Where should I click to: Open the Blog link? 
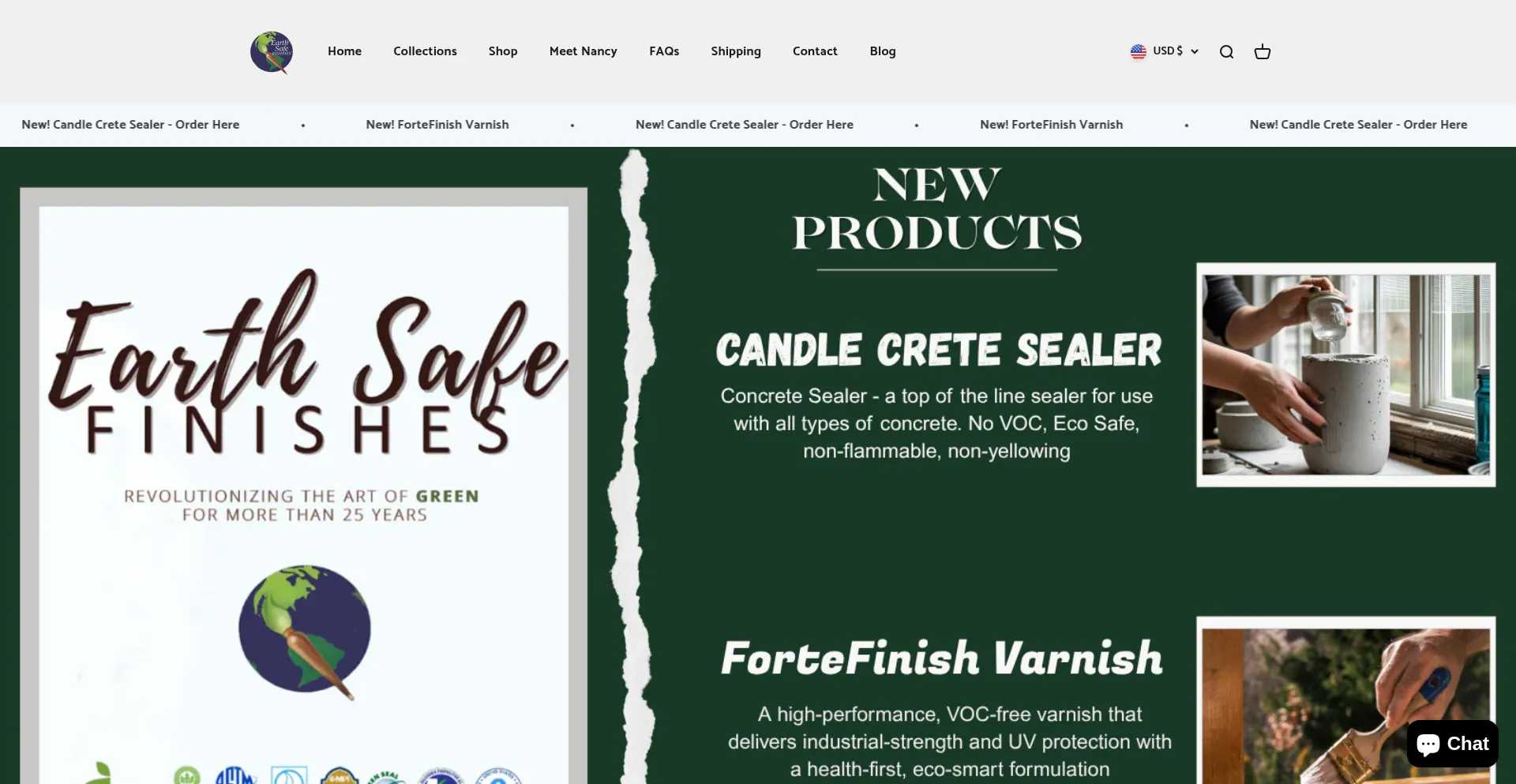tap(883, 51)
